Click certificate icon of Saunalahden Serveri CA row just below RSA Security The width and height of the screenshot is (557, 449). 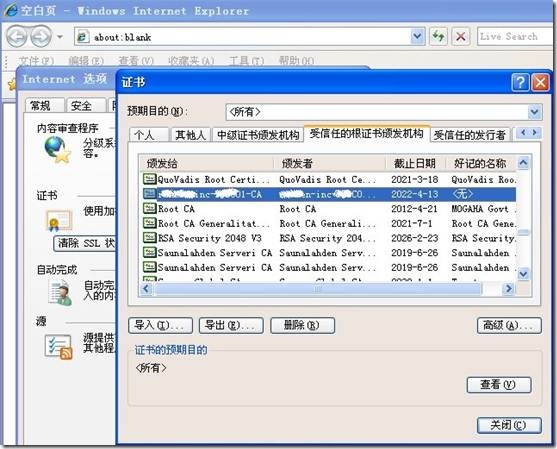pyautogui.click(x=150, y=252)
